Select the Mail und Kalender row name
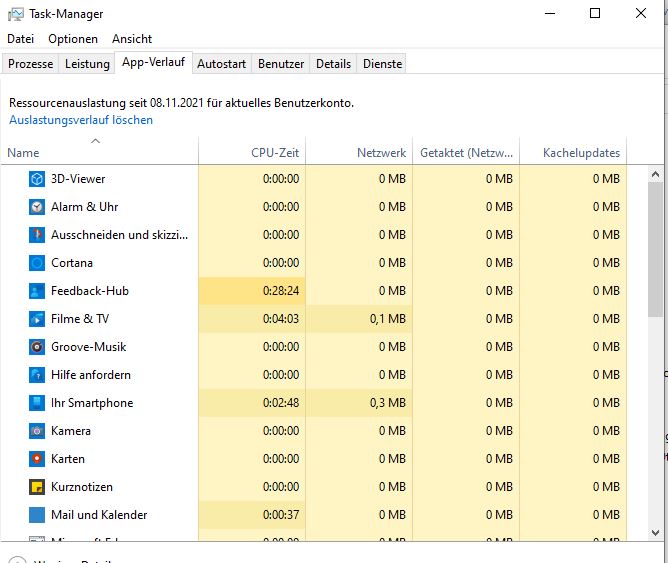The width and height of the screenshot is (668, 563). coord(99,515)
